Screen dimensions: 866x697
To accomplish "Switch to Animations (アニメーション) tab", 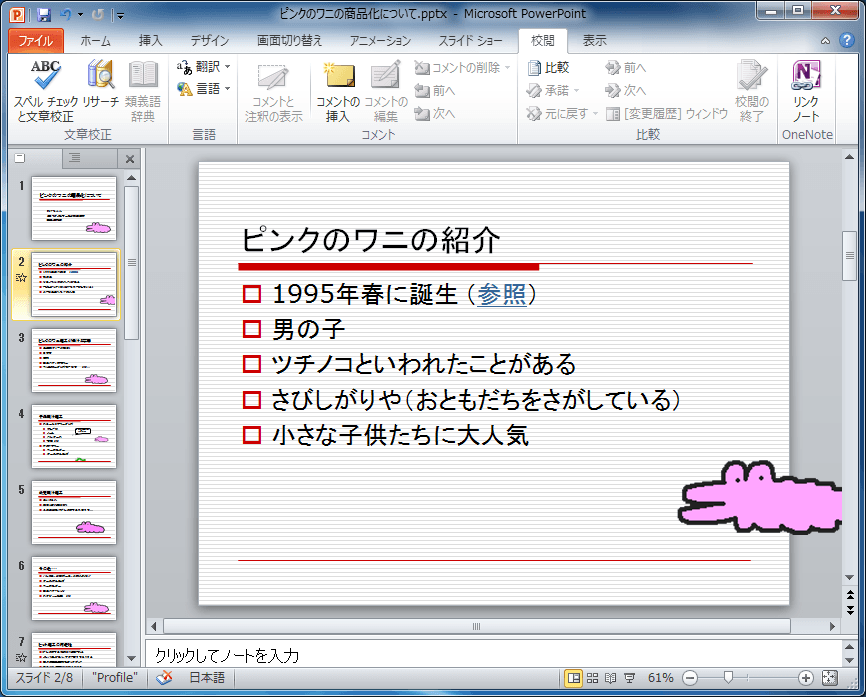I will 380,41.
